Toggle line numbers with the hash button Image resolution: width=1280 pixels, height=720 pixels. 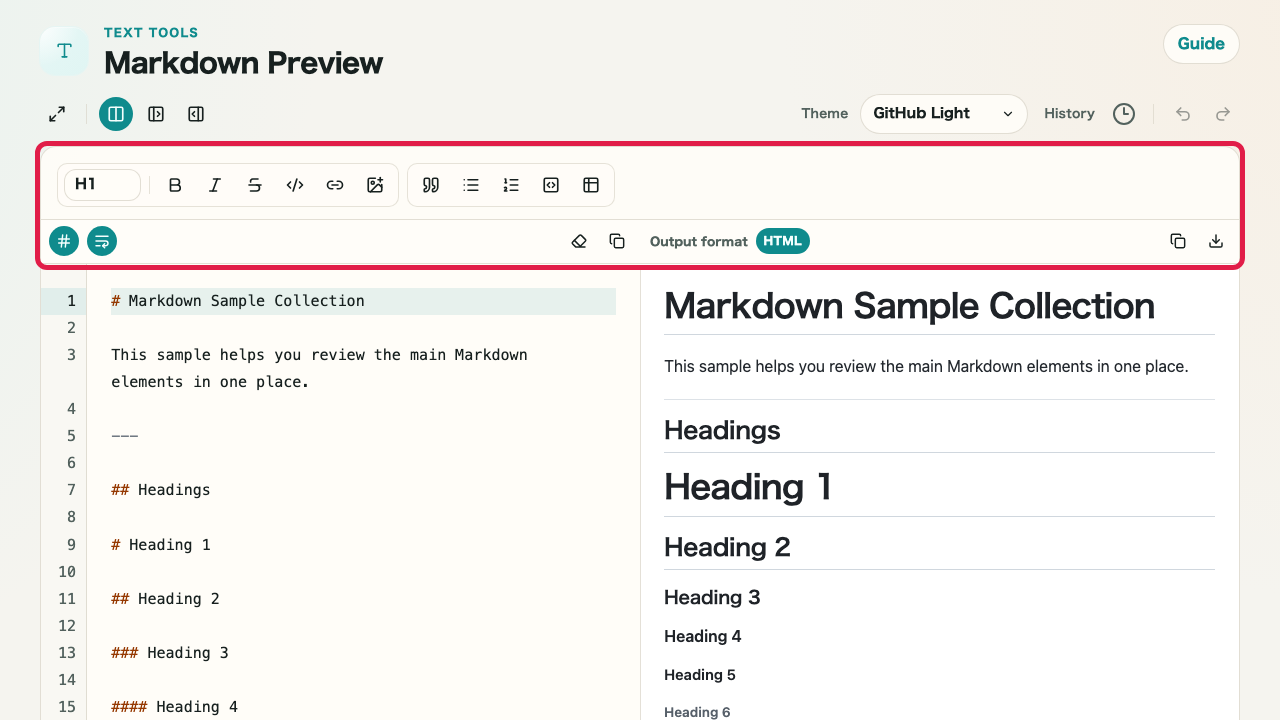(x=64, y=241)
